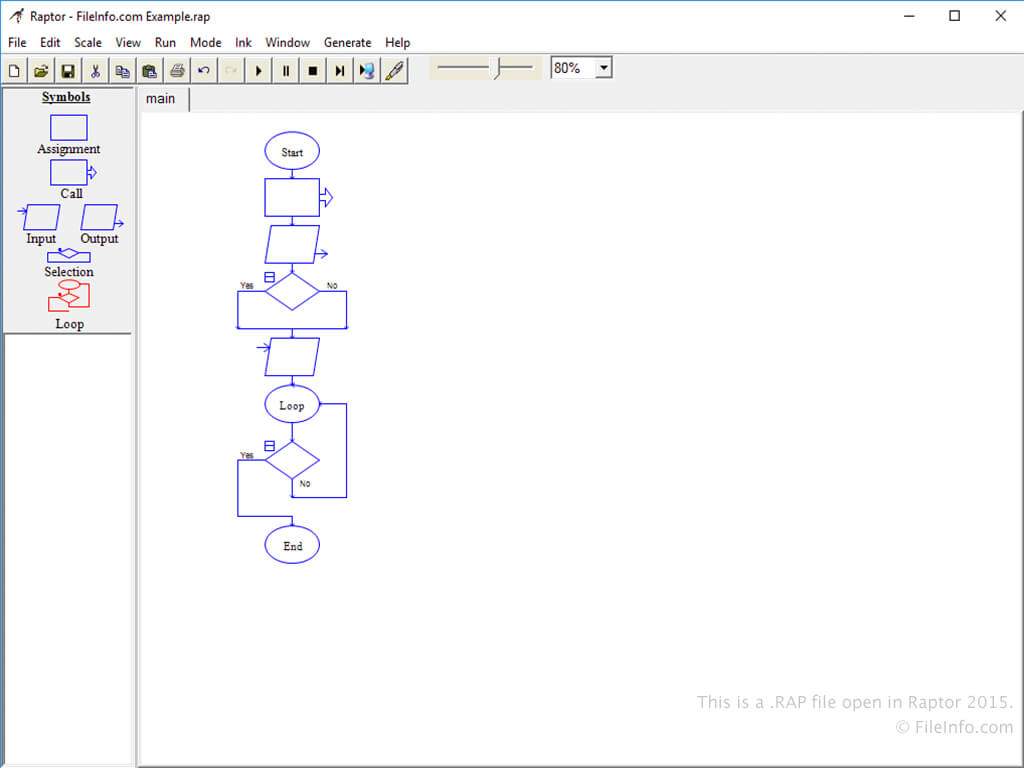Image resolution: width=1024 pixels, height=768 pixels.
Task: Click the Open folder toolbar icon
Action: coord(41,71)
